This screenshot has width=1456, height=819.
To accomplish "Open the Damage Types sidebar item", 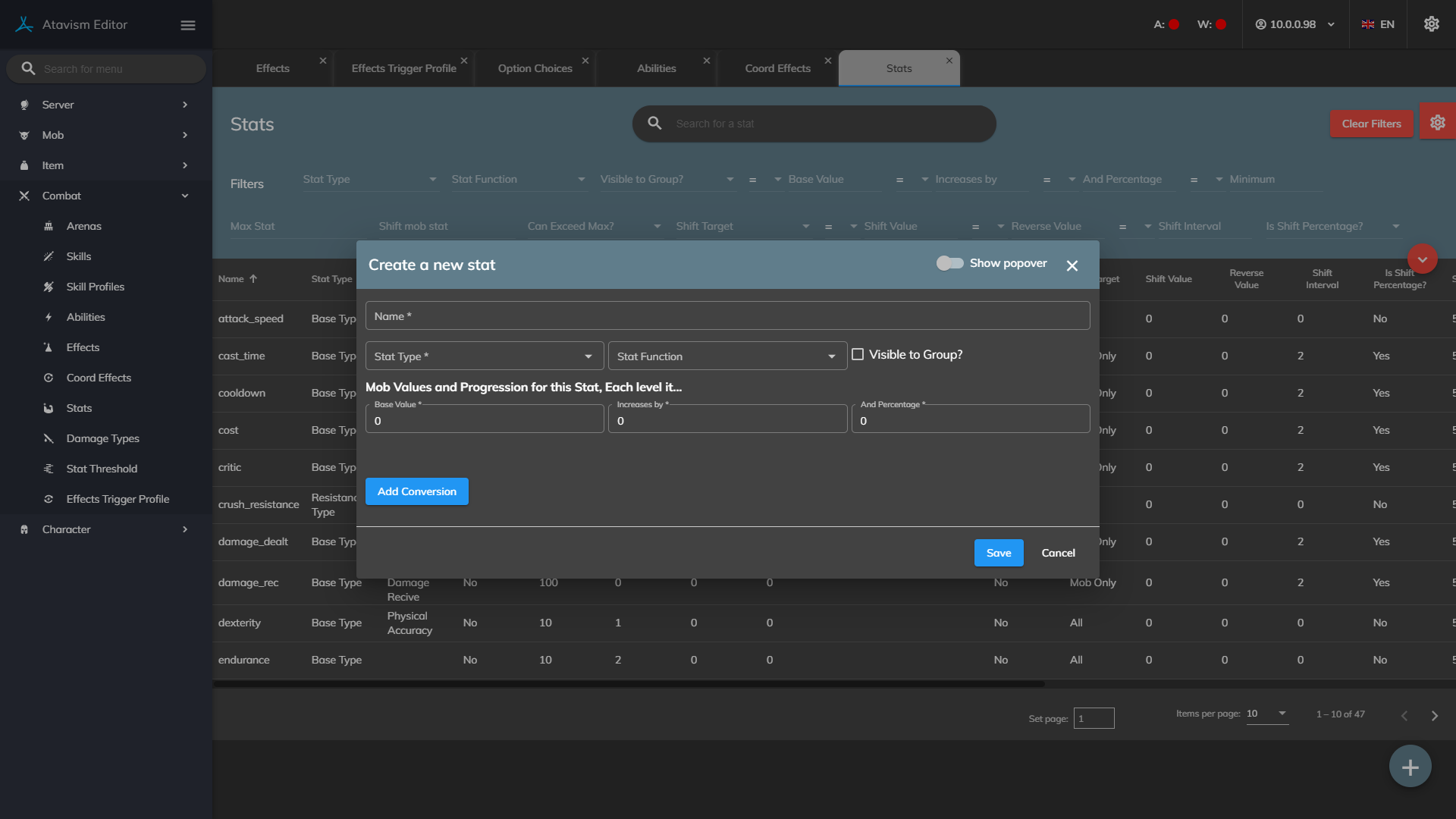I will 102,438.
